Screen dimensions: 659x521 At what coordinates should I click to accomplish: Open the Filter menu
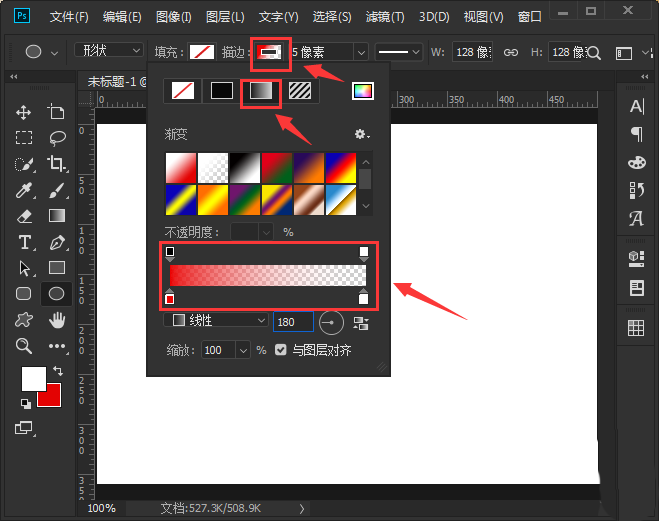click(x=385, y=17)
